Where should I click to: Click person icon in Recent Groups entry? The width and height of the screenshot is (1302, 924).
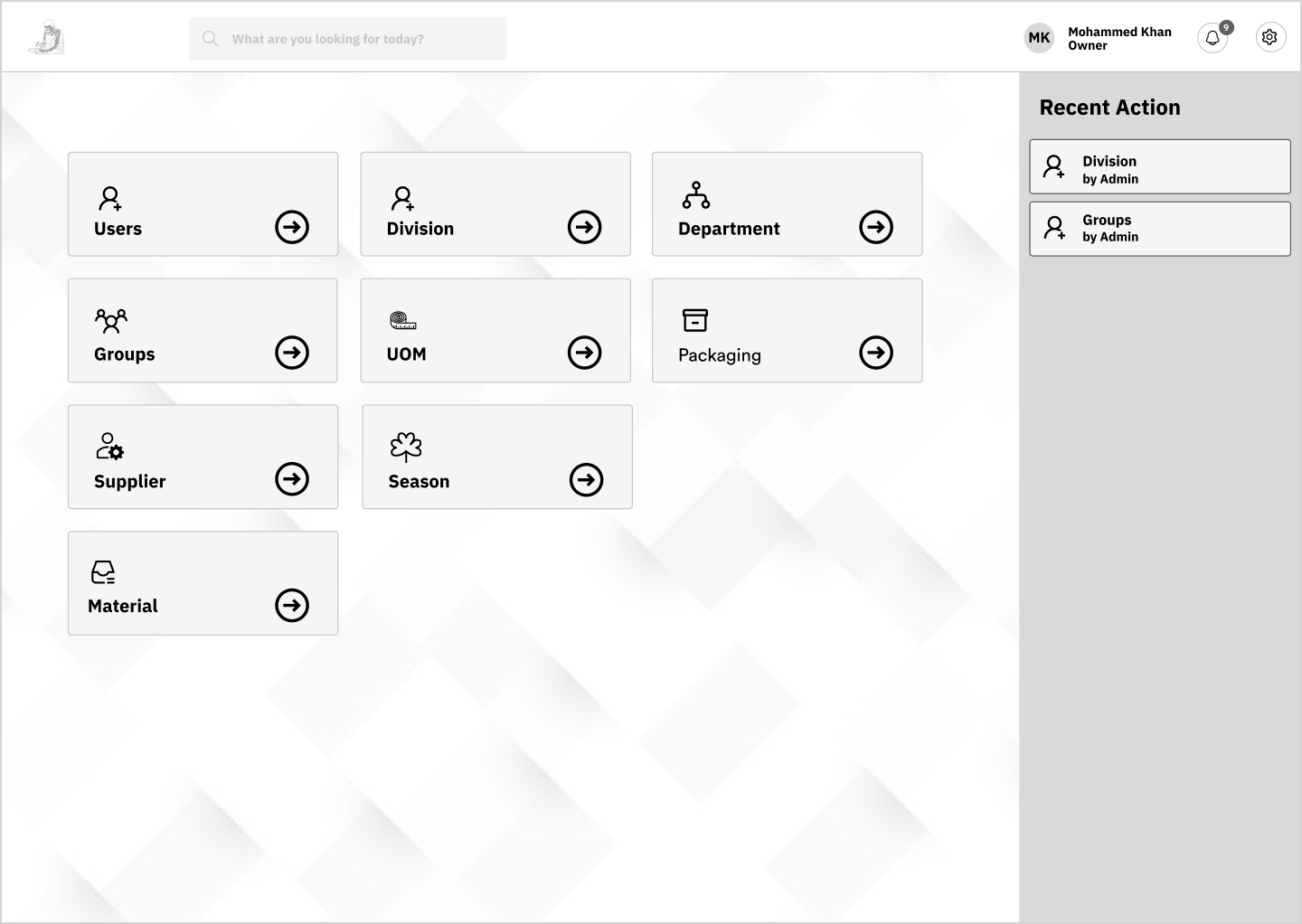pos(1054,228)
